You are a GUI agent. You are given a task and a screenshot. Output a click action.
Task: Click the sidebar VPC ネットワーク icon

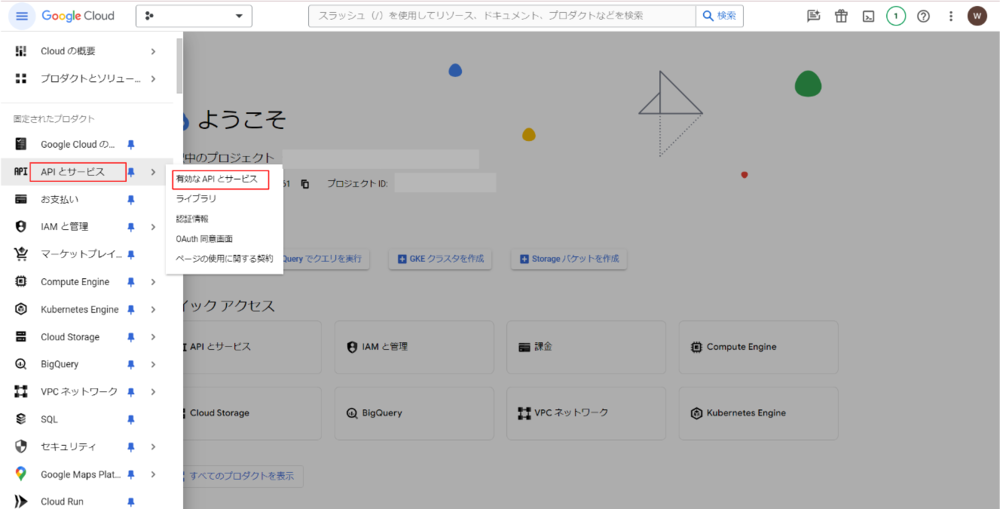click(x=20, y=392)
